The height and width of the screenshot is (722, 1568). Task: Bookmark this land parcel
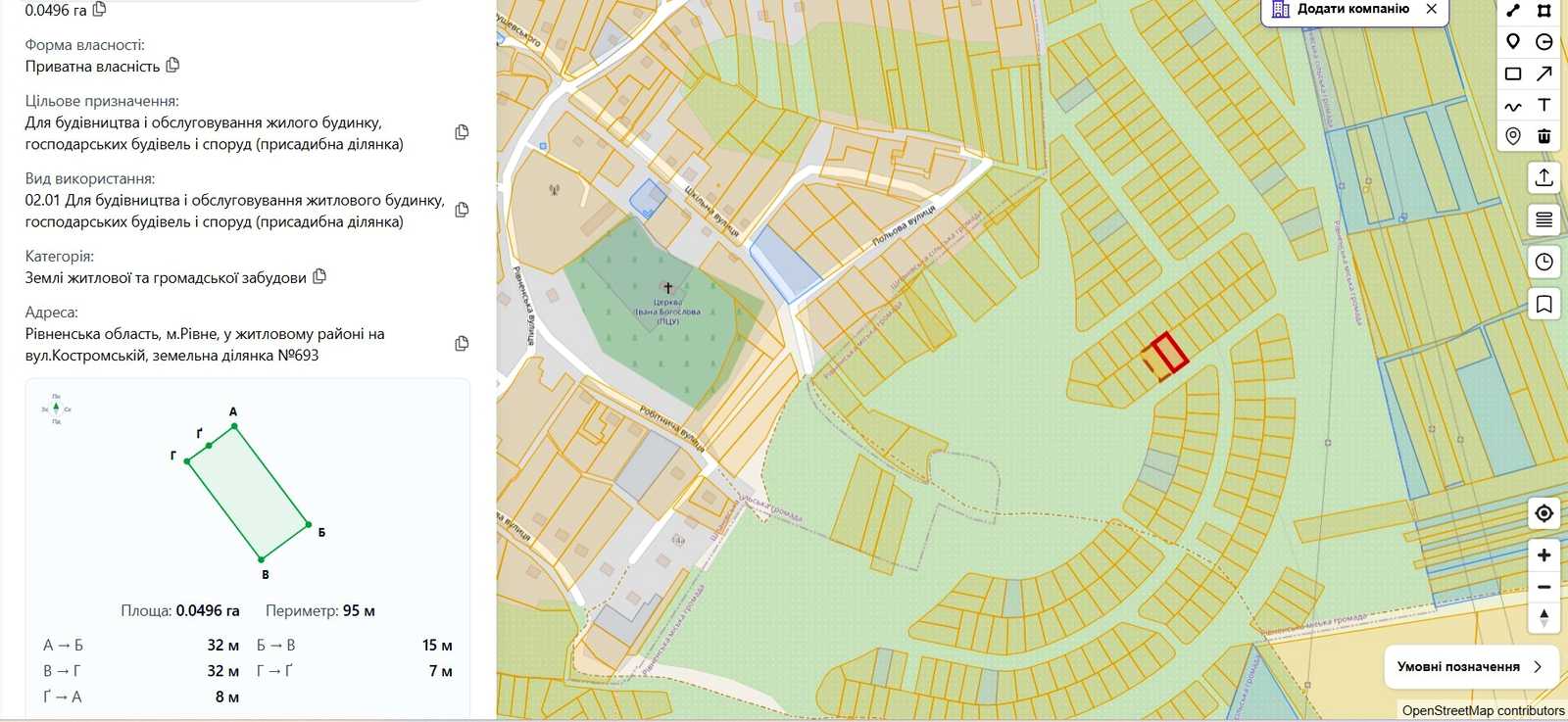(x=1544, y=305)
